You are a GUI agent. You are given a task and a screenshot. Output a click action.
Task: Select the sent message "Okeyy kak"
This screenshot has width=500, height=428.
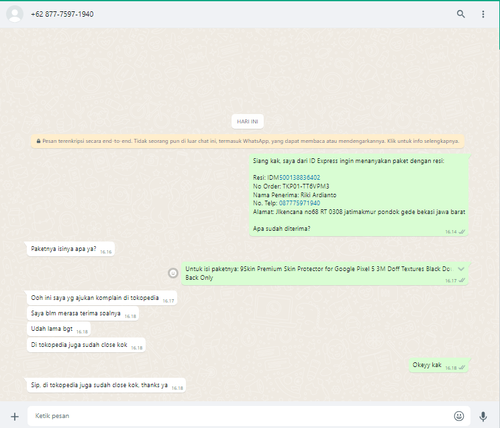(438, 365)
